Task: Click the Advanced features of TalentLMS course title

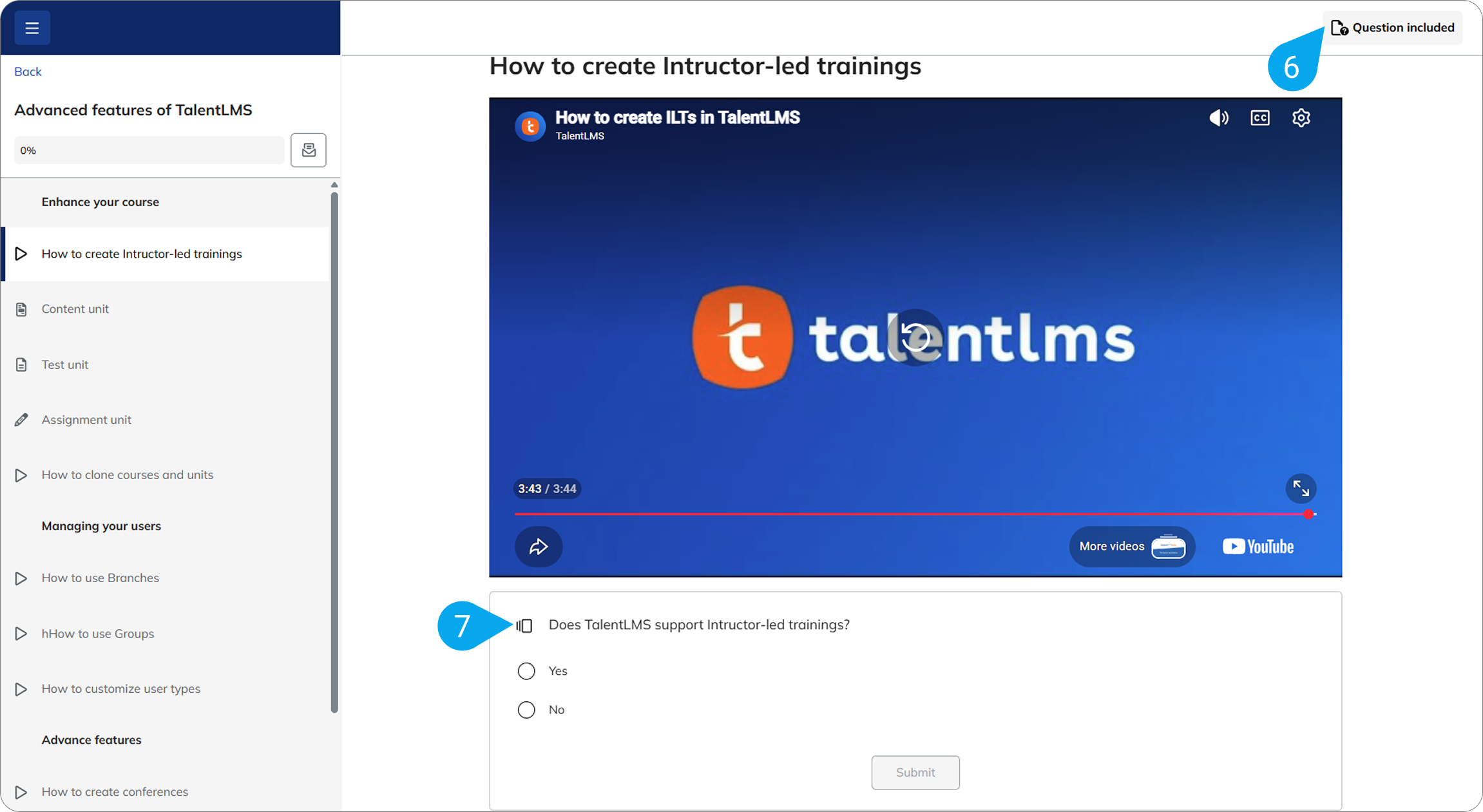Action: 133,110
